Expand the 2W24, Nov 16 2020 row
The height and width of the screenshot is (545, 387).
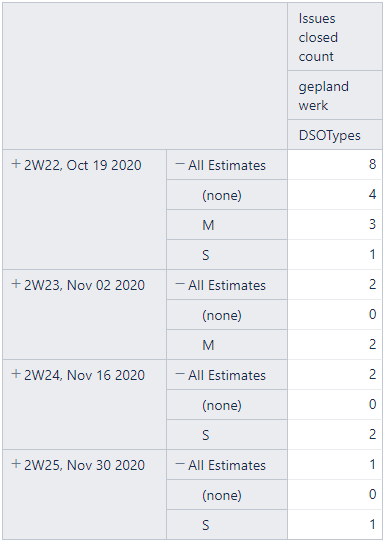click(16, 374)
